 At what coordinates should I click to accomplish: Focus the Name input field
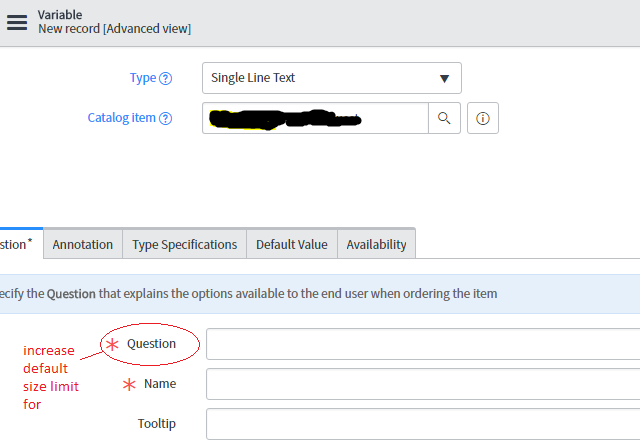(x=423, y=384)
